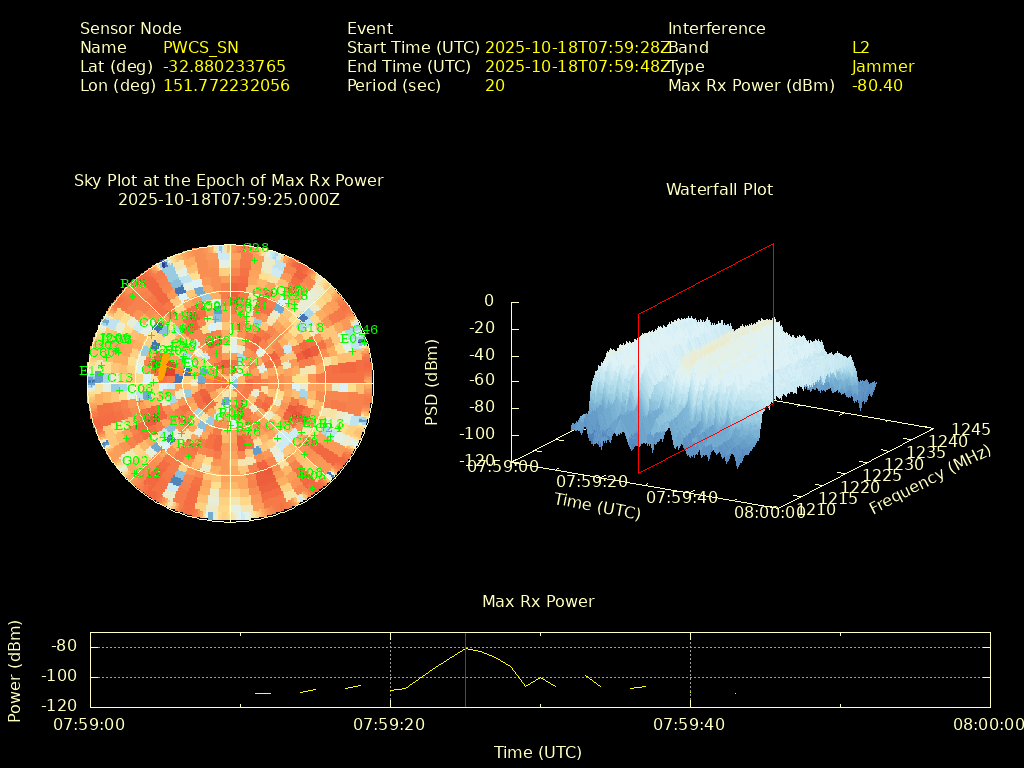The width and height of the screenshot is (1024, 768).
Task: Click the 1245 MHz frequency axis label
Action: click(x=970, y=429)
